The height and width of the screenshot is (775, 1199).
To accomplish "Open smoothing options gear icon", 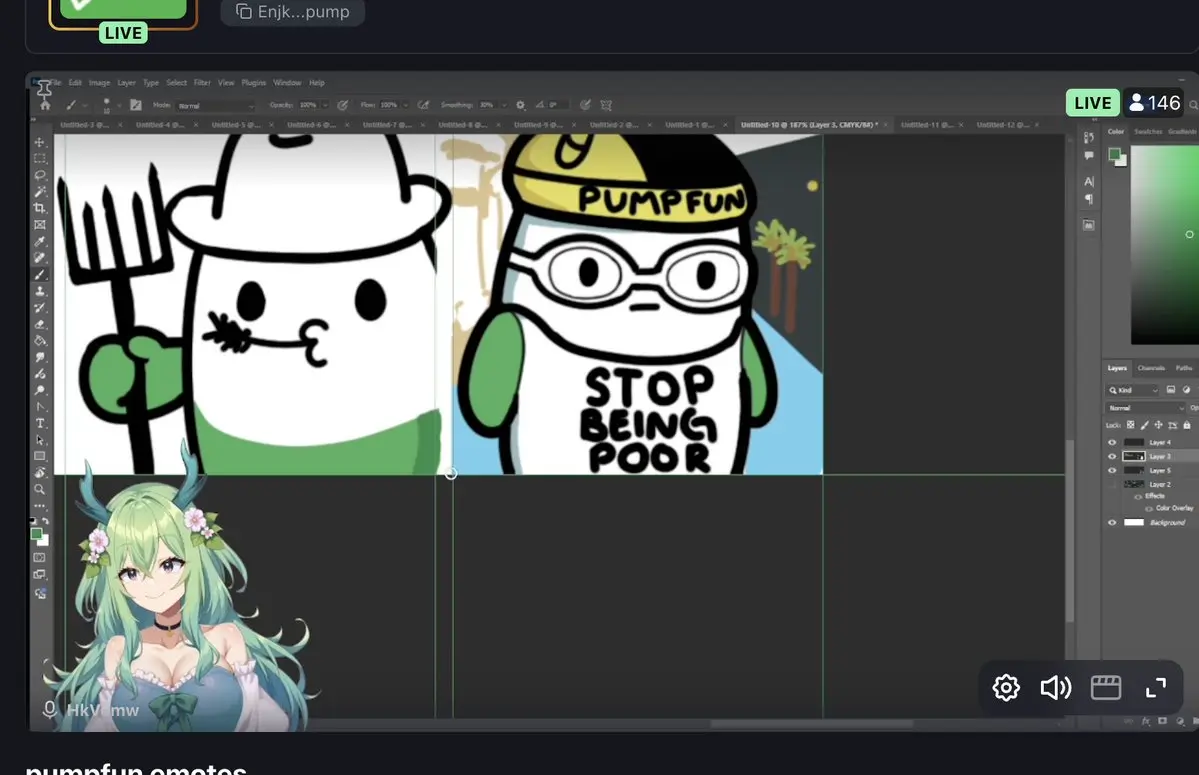I will [520, 105].
